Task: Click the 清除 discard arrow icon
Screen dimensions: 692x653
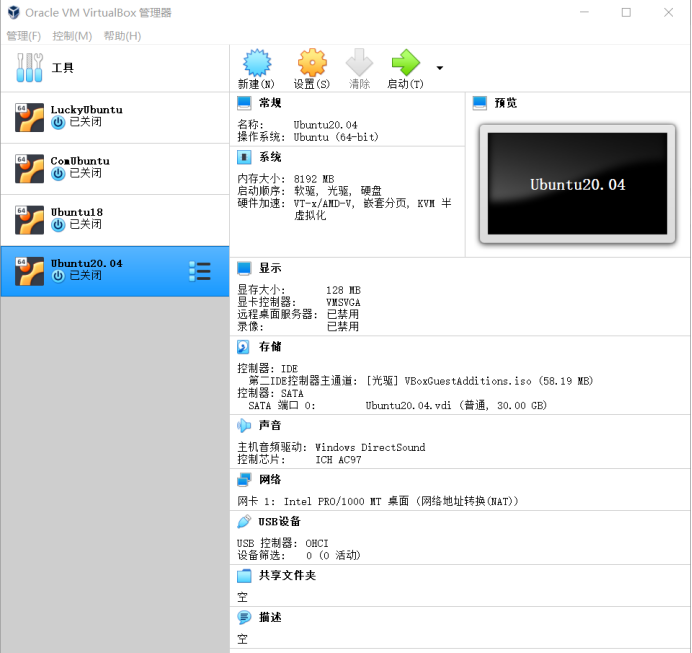Action: click(x=359, y=63)
